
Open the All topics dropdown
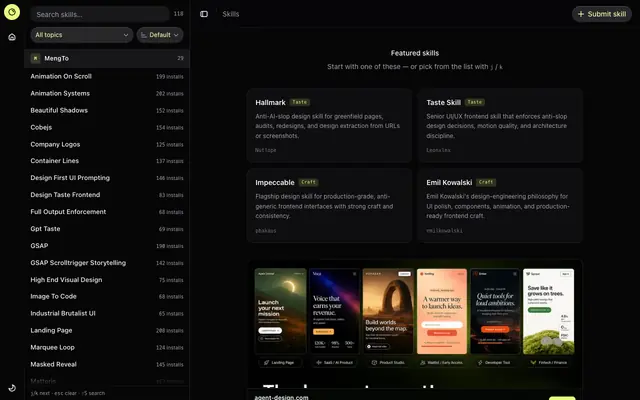coord(82,35)
